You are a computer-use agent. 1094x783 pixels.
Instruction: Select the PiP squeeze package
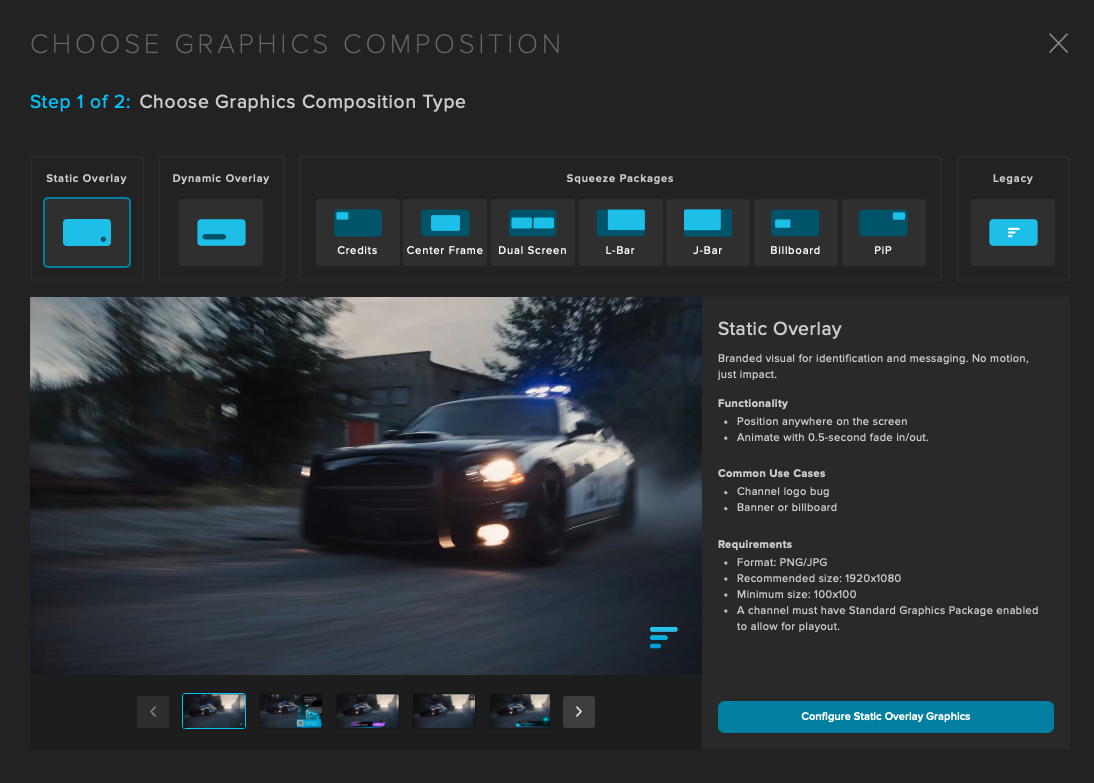(x=884, y=232)
